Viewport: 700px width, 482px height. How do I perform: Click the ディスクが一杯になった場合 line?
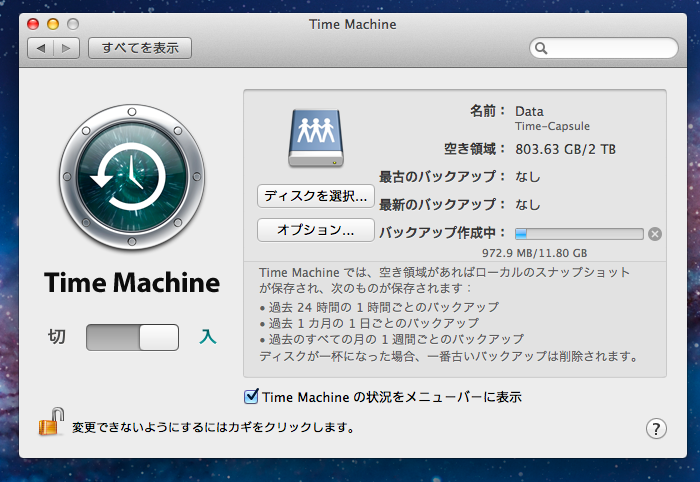point(449,356)
